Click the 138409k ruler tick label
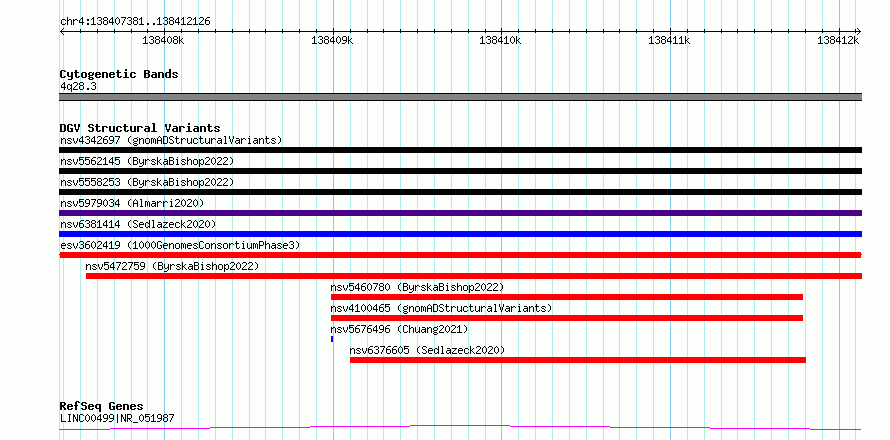This screenshot has width=890, height=440. (333, 40)
